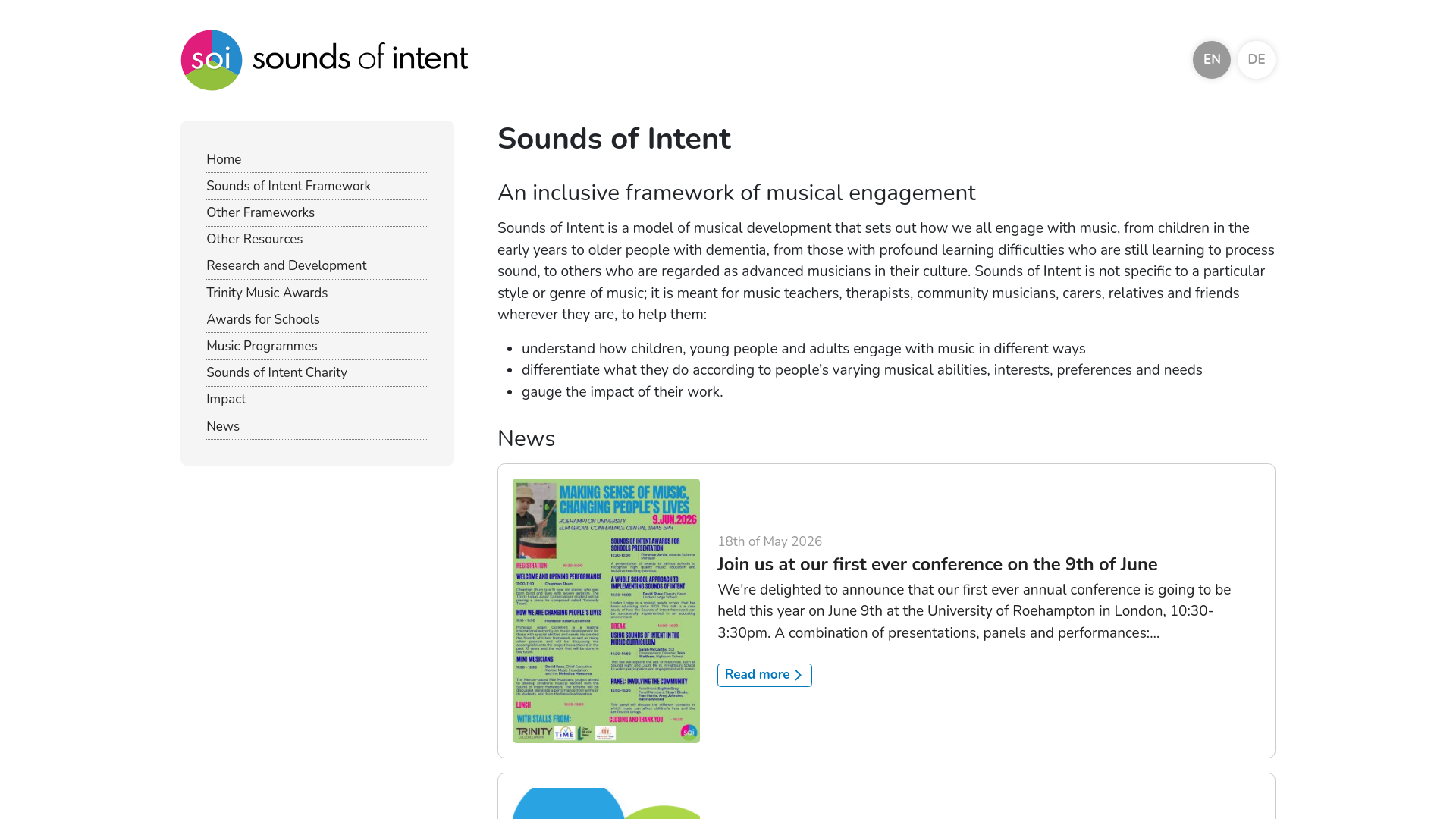Open Music Programmes section

317,346
